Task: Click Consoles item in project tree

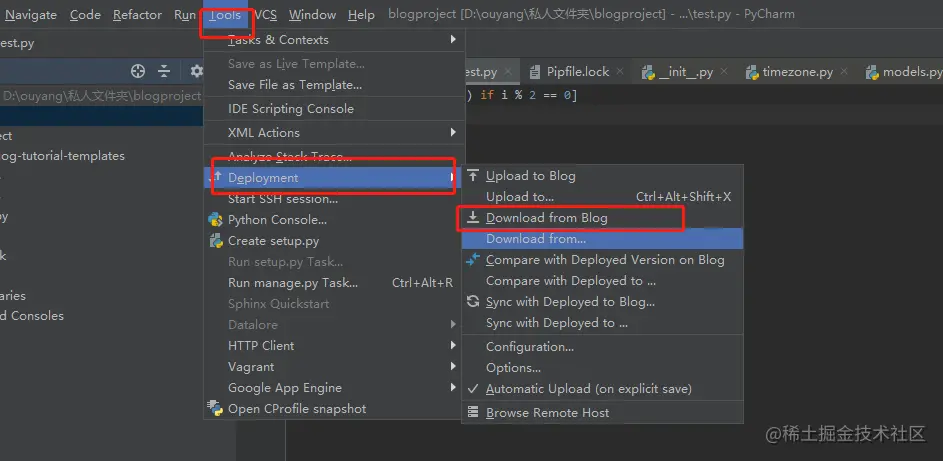Action: click(32, 316)
